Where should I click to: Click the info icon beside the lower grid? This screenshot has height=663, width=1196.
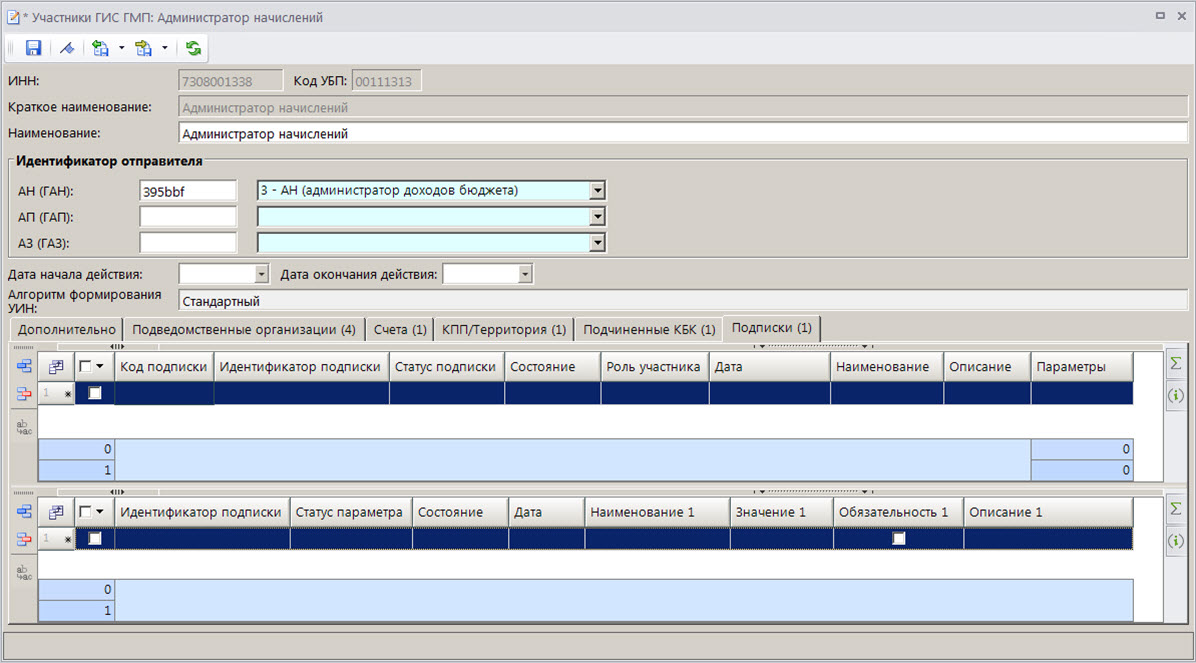(1175, 540)
